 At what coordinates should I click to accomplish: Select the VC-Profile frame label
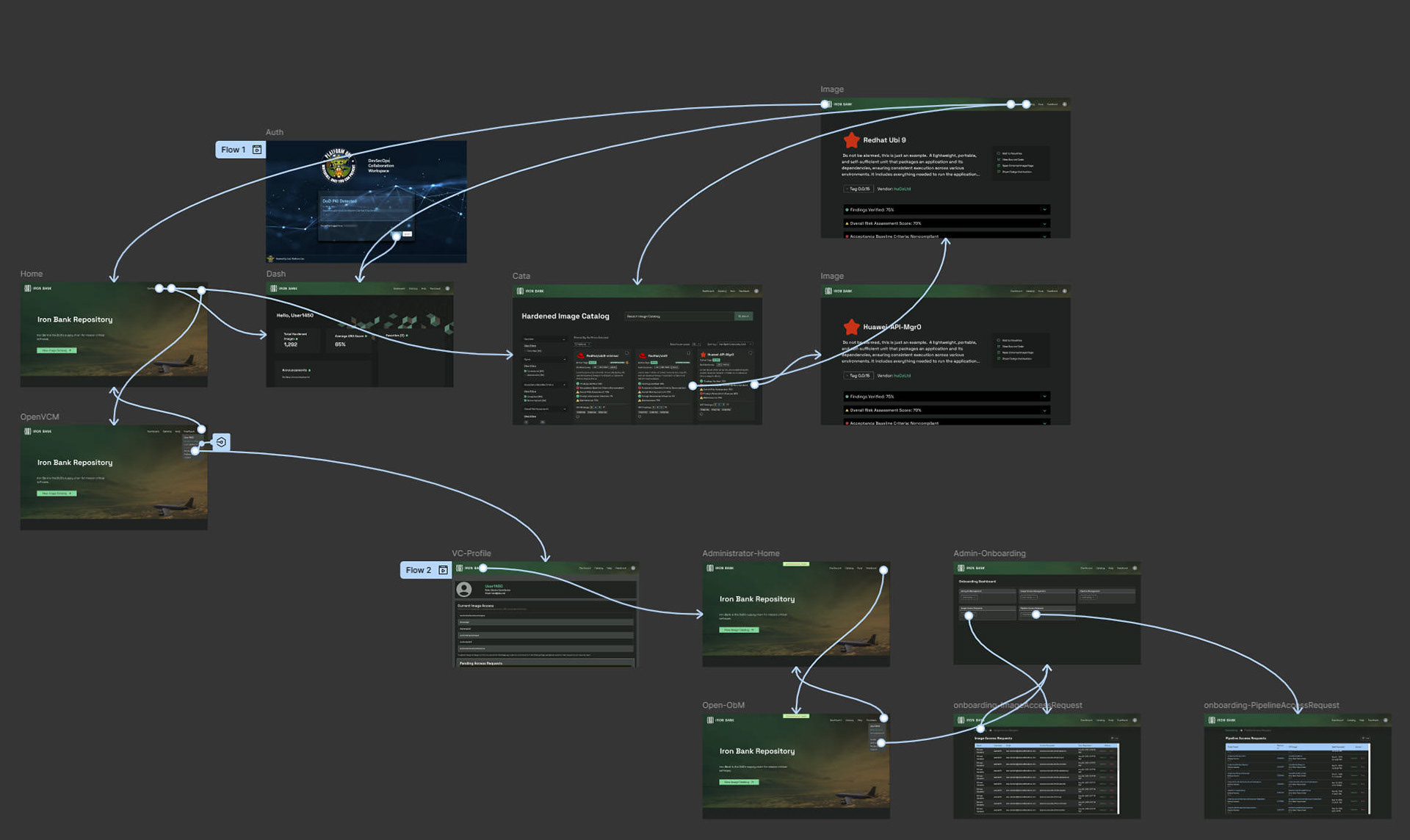tap(471, 554)
